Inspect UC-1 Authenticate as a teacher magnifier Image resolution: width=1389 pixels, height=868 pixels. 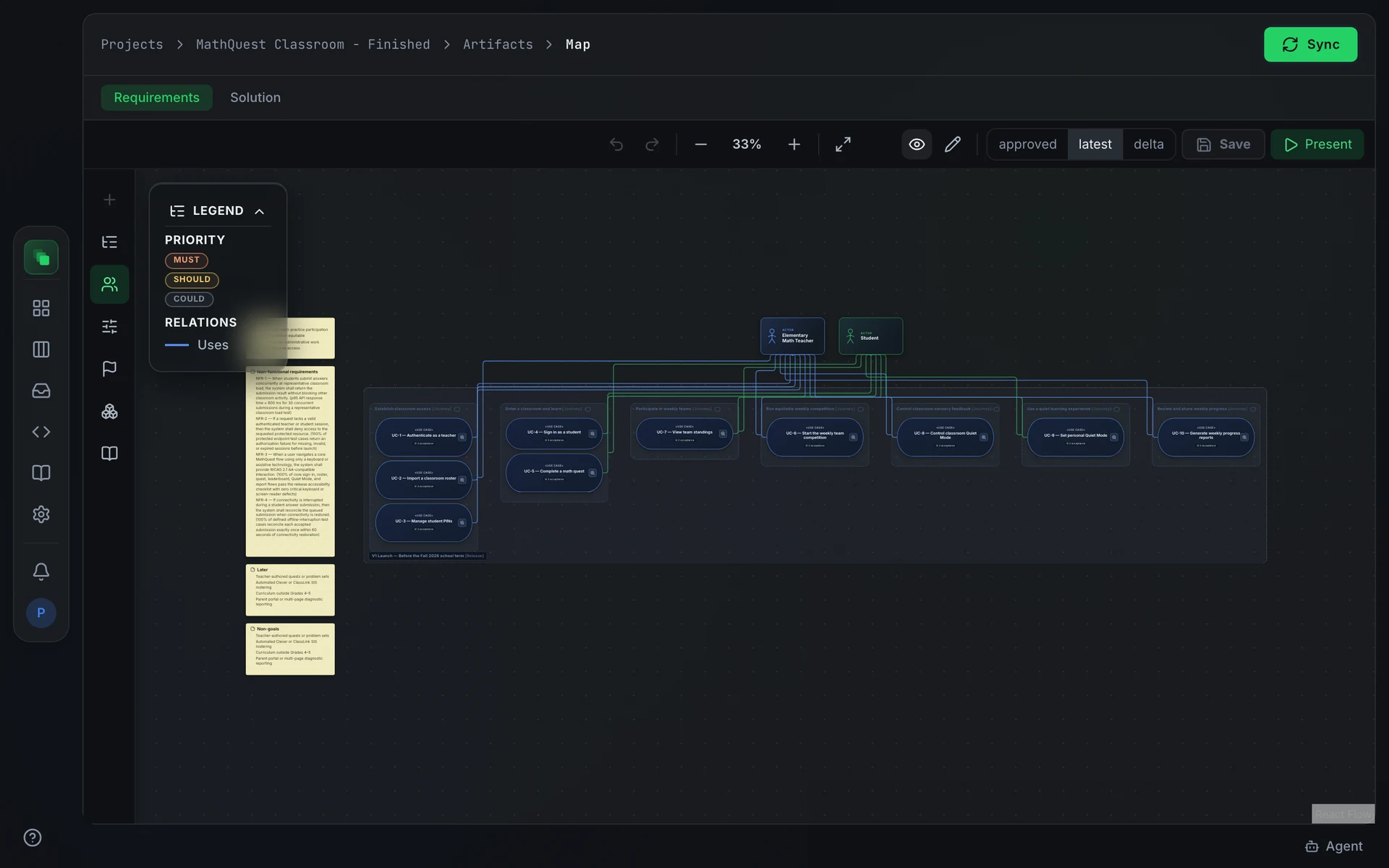click(x=462, y=437)
